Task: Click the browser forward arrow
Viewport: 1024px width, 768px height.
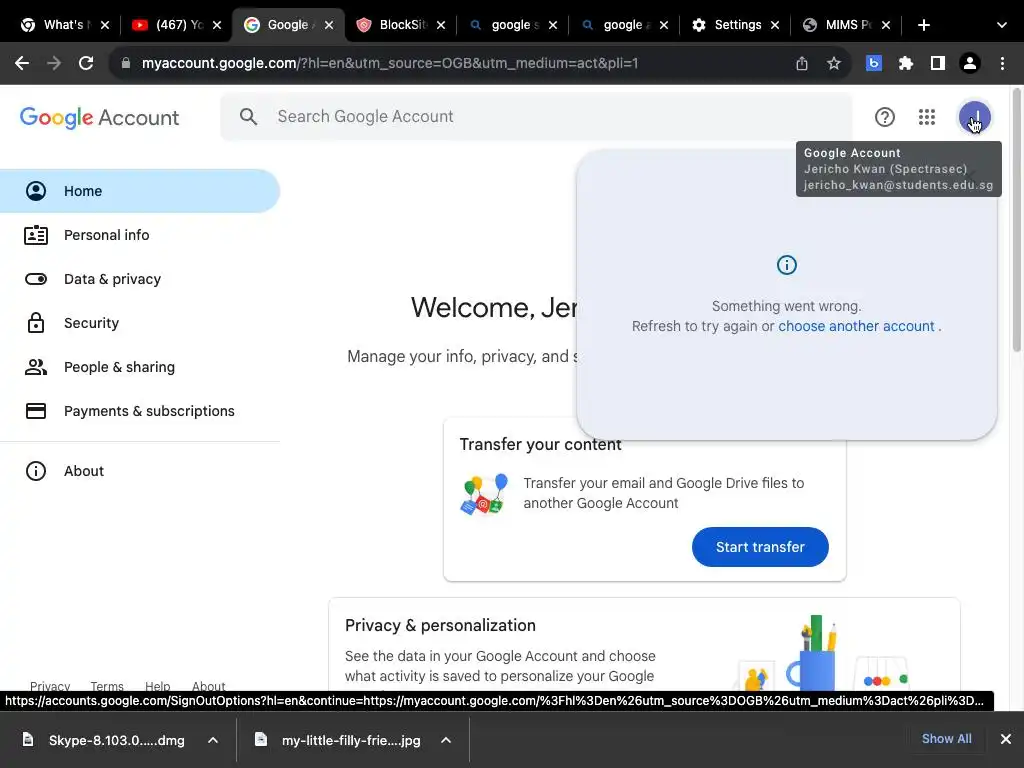Action: click(54, 63)
